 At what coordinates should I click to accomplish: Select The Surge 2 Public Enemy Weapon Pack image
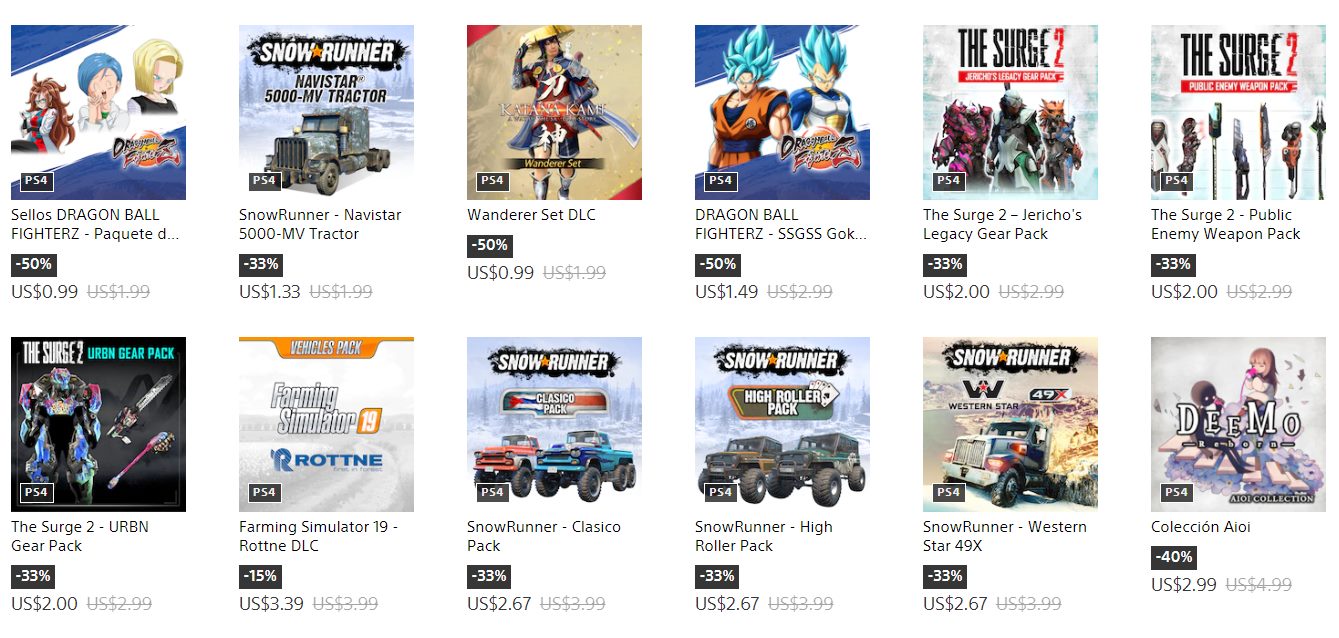pos(1238,112)
